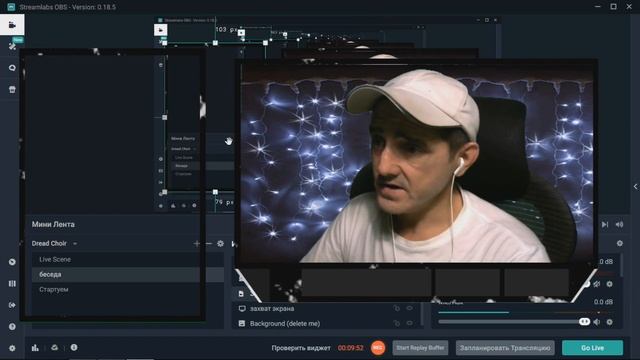Screen dimensions: 640x360
Task: Expand collapsed right side panel chevron
Action: 635,187
